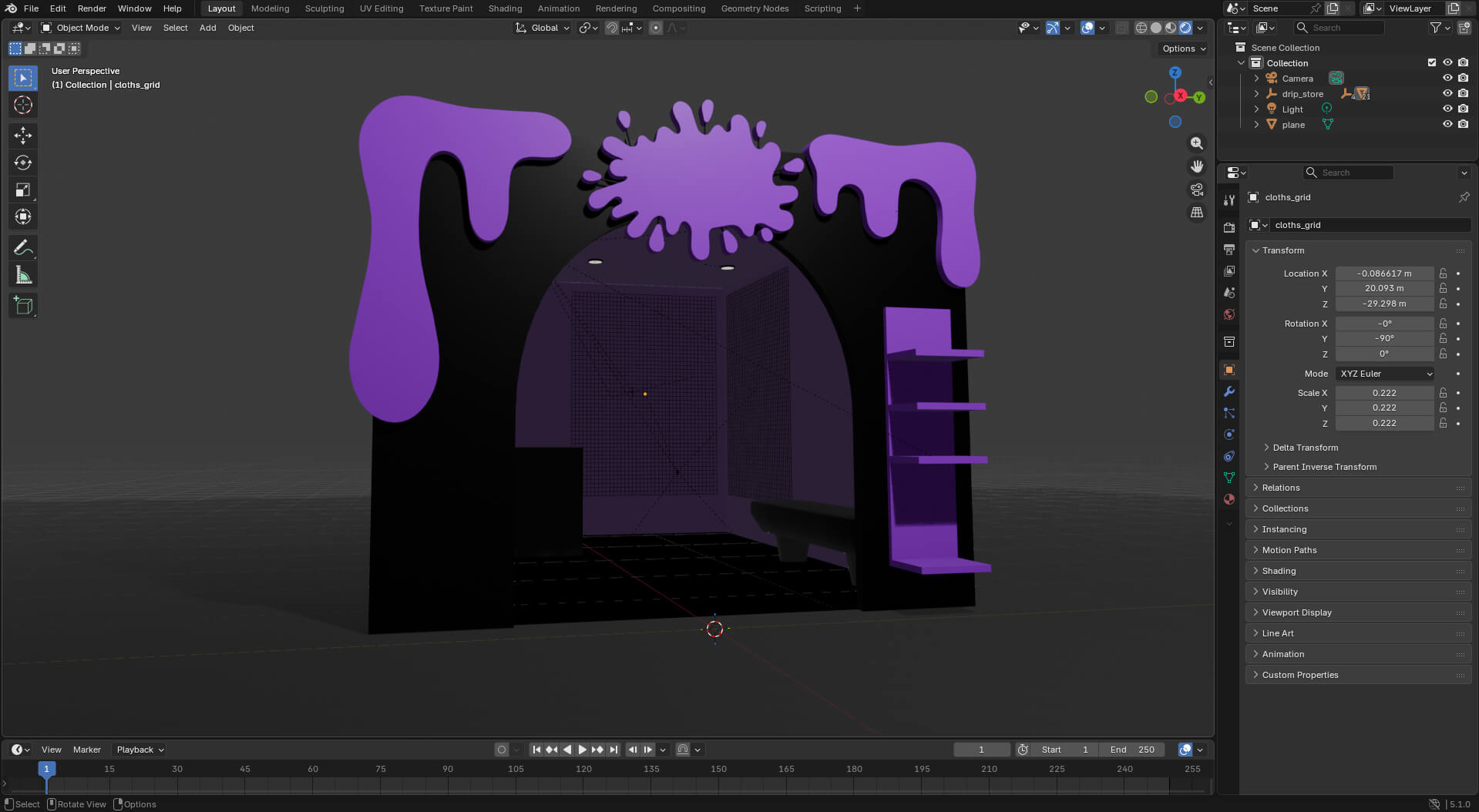This screenshot has height=812, width=1479.
Task: Select the Add Cube tool
Action: point(23,306)
